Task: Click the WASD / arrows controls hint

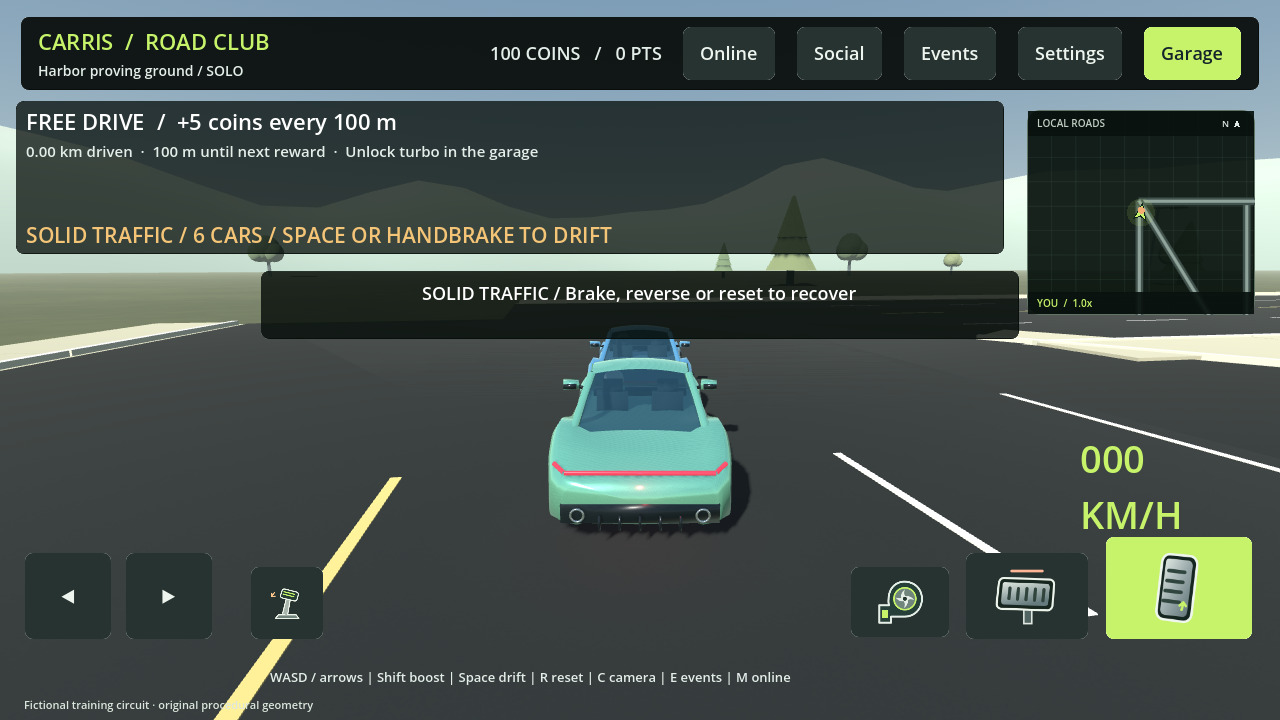Action: pyautogui.click(x=530, y=677)
